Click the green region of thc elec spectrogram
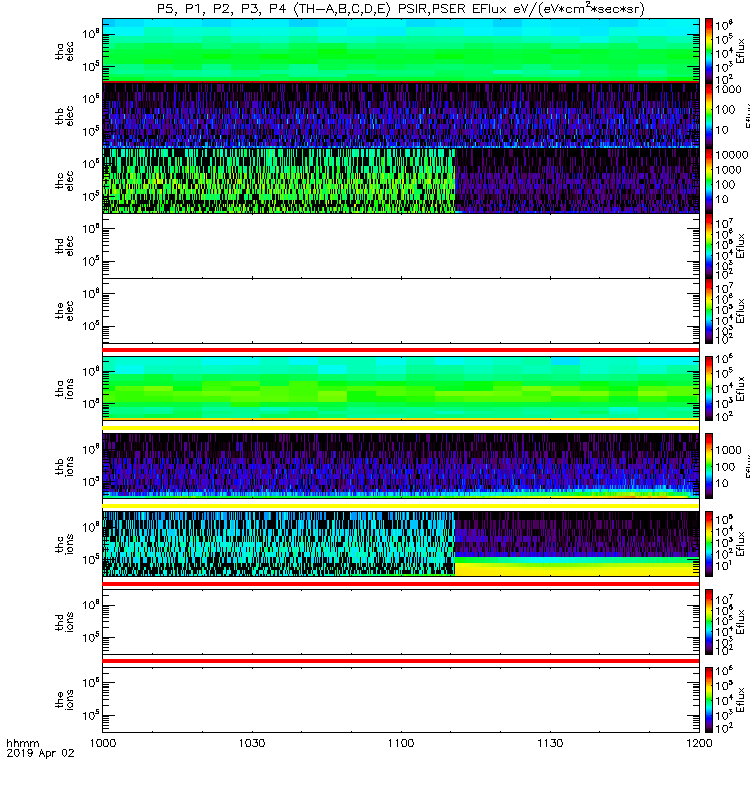The image size is (750, 800). [279, 181]
